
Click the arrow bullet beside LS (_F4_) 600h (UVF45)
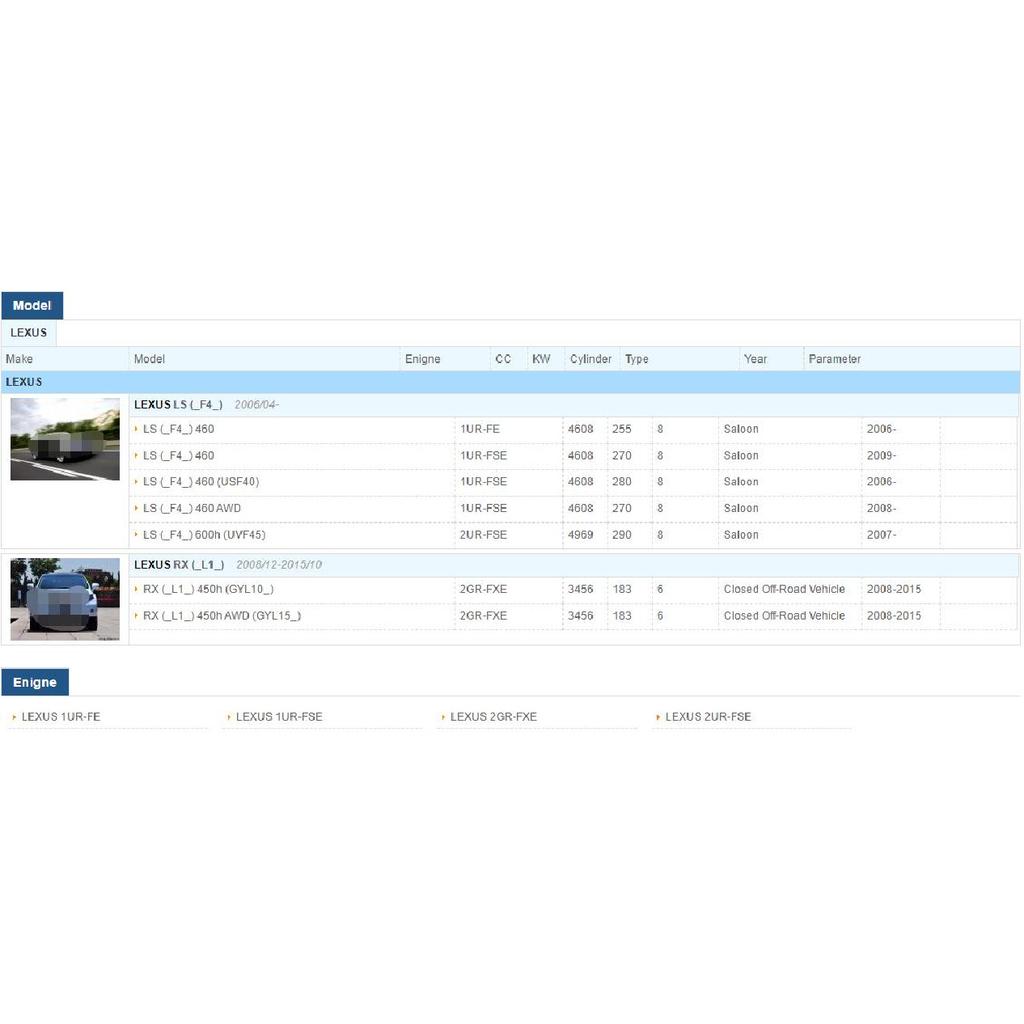click(x=136, y=534)
